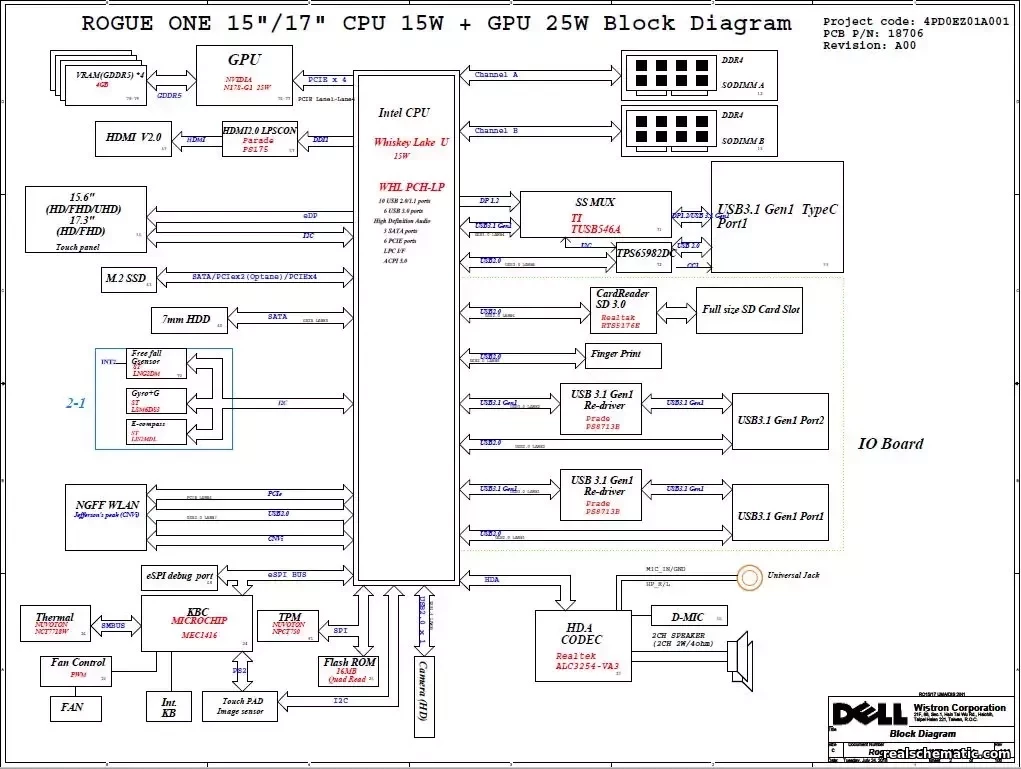Select the SS MUX TI TUSB546A block
This screenshot has height=769, width=1021.
(x=595, y=215)
